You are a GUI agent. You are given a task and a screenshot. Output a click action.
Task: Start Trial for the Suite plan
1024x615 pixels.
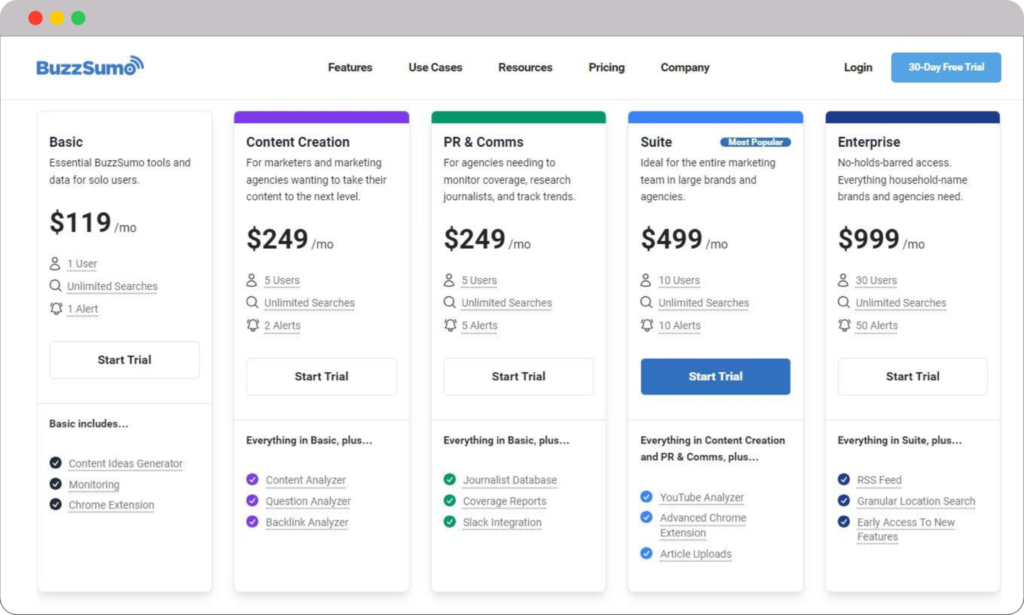tap(715, 377)
